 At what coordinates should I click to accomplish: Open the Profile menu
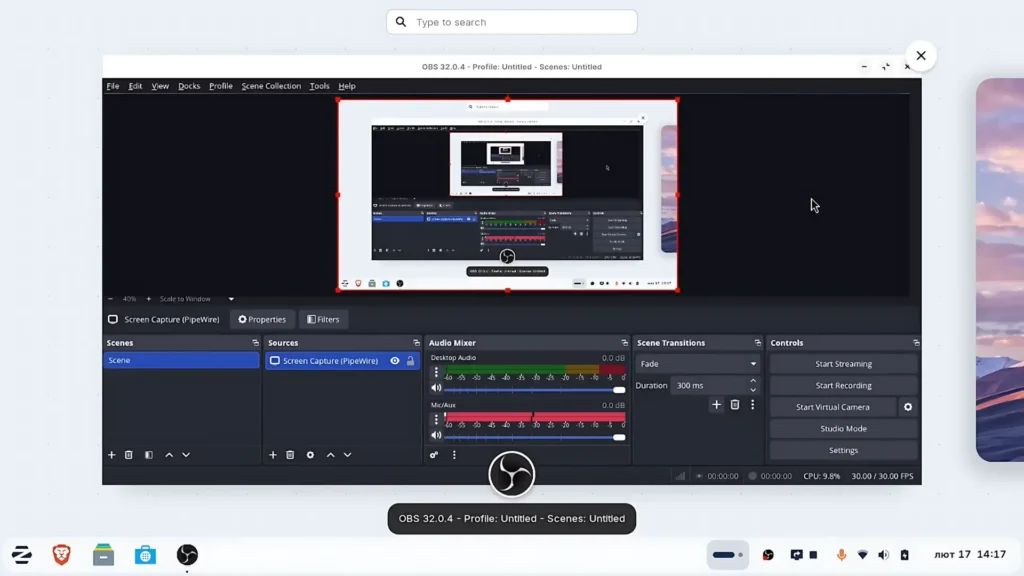point(221,86)
